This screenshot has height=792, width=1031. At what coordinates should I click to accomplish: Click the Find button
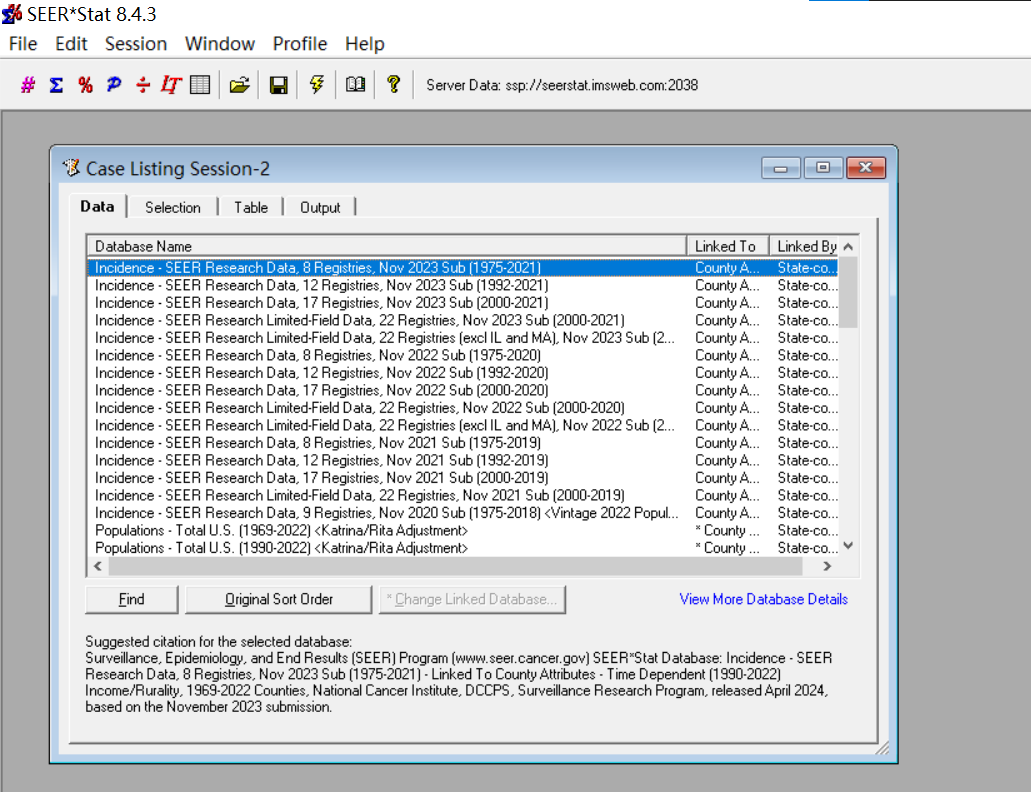132,599
